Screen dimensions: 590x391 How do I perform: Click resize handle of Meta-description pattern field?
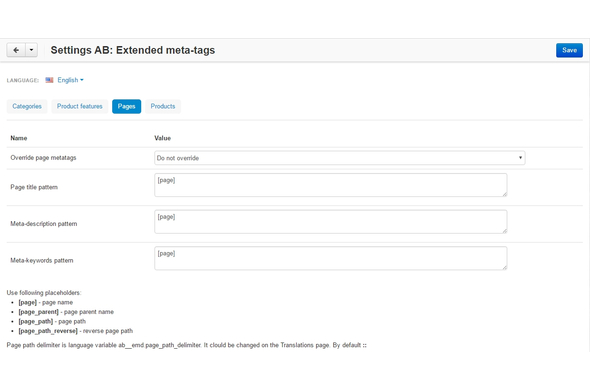504,231
